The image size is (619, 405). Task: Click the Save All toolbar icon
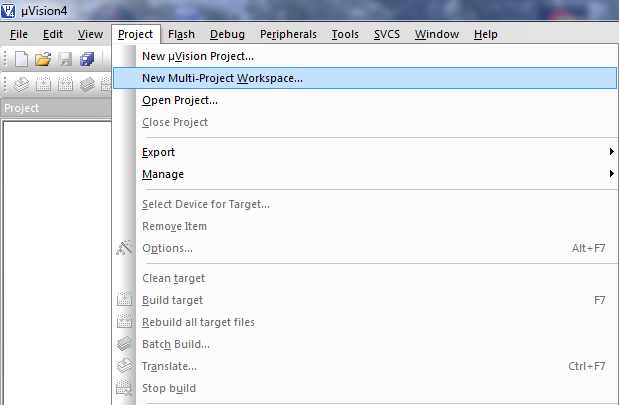[87, 59]
